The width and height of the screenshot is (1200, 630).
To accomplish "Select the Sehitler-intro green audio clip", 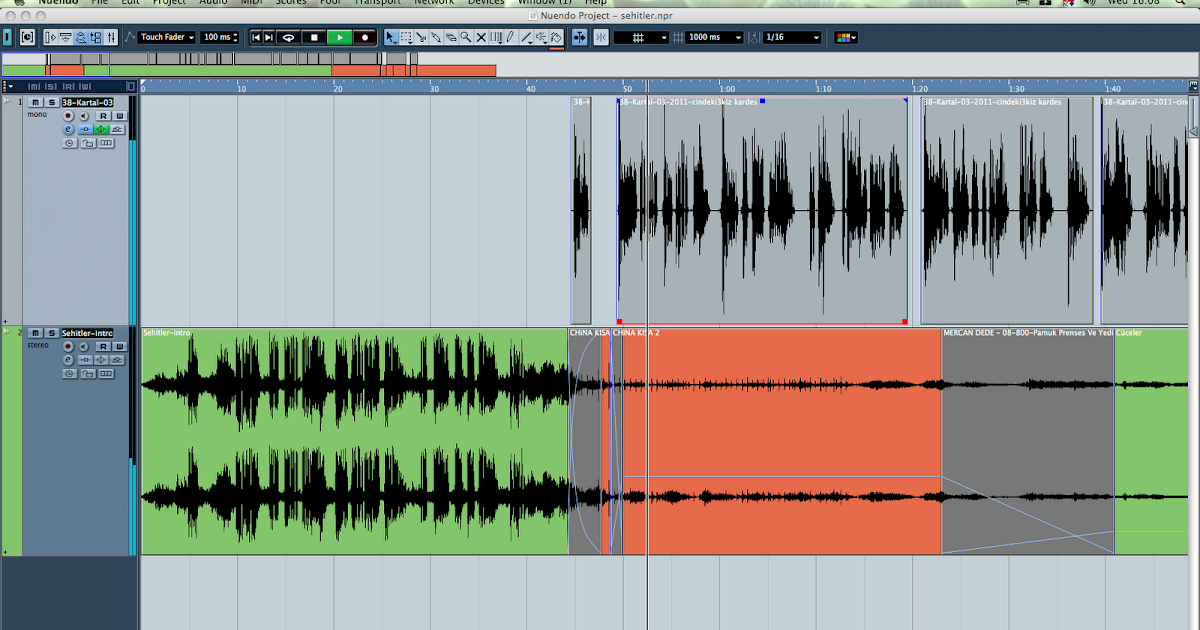I will pyautogui.click(x=355, y=441).
